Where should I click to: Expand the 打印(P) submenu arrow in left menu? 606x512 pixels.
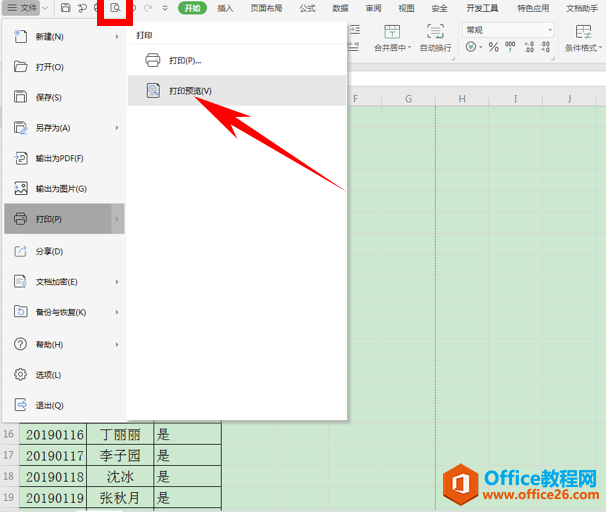coord(117,219)
